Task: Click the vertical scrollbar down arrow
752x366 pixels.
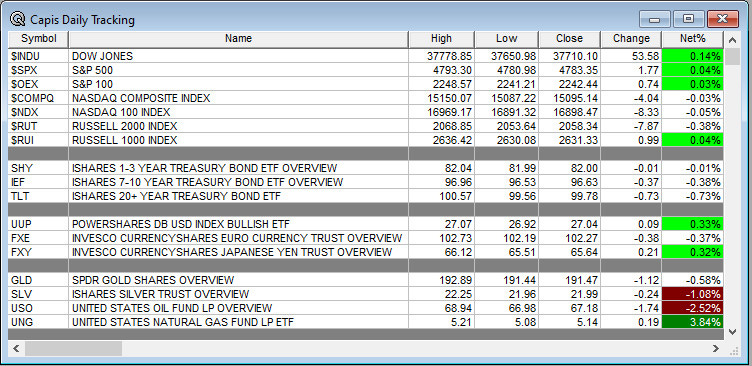Action: [x=732, y=331]
